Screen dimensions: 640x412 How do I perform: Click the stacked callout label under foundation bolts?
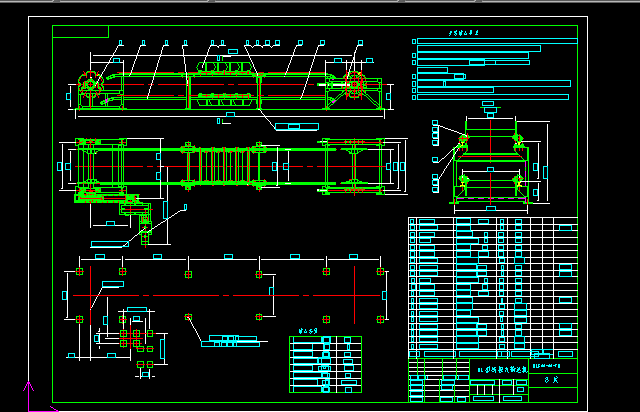[231, 341]
